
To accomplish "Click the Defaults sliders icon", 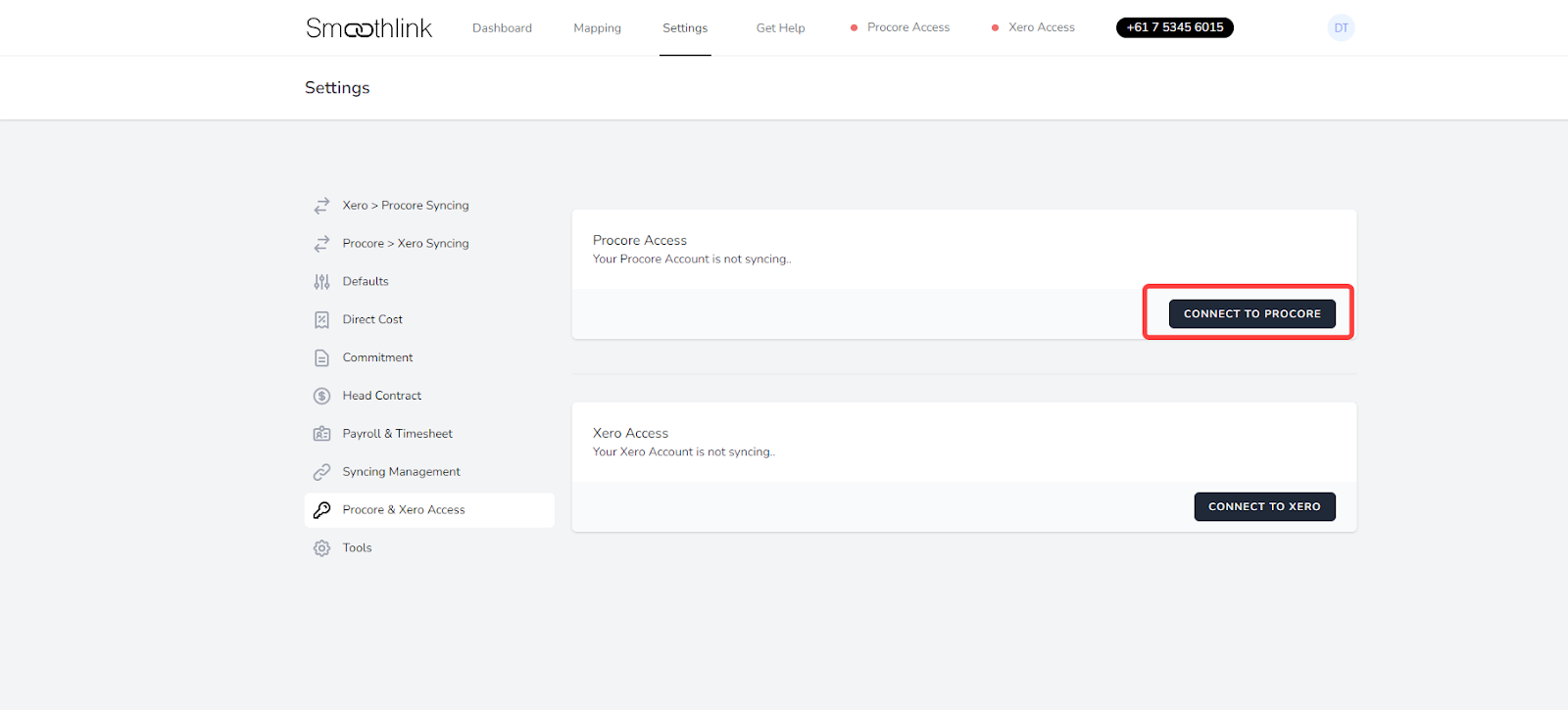I will click(321, 282).
